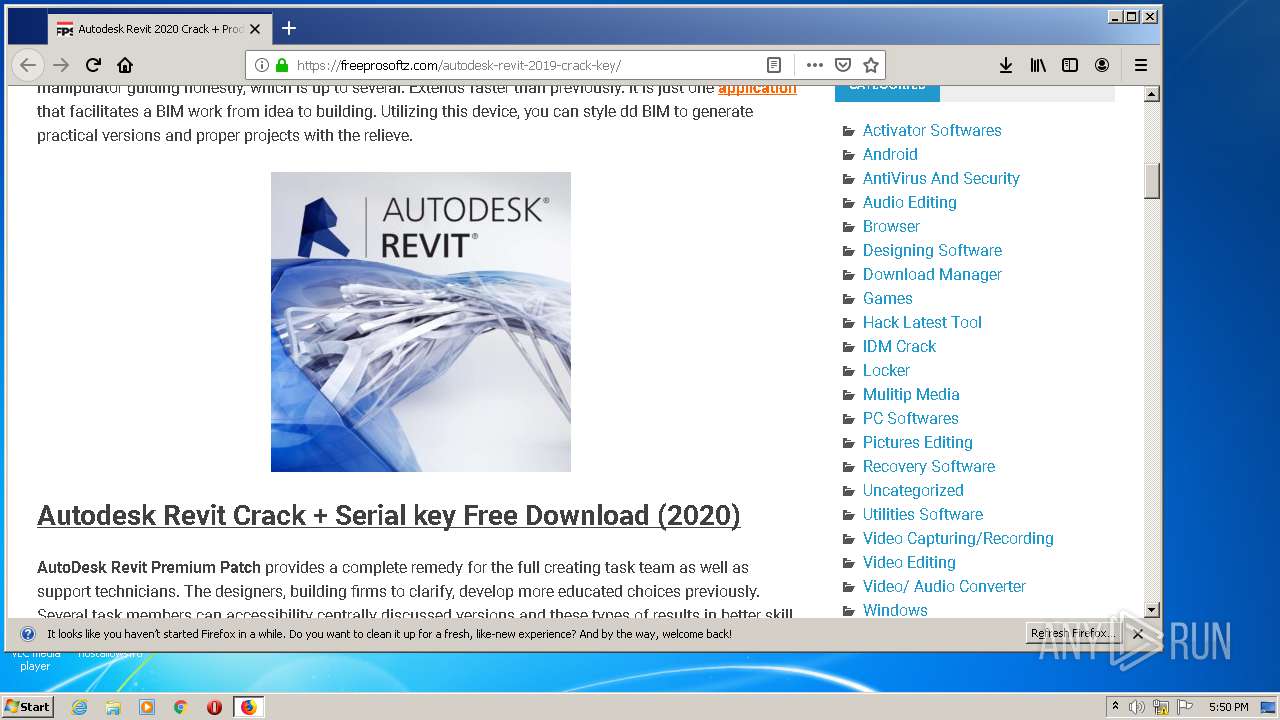
Task: Open Firefox account icon
Action: tap(1102, 65)
